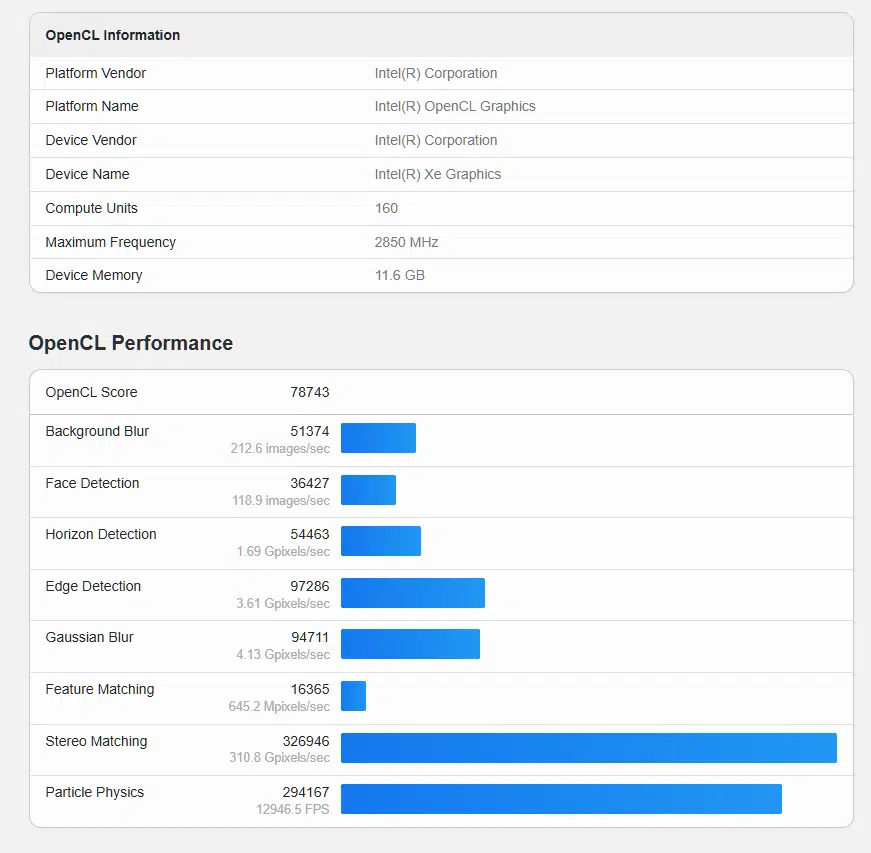Click the OpenCL Information header
871x853 pixels.
[112, 34]
